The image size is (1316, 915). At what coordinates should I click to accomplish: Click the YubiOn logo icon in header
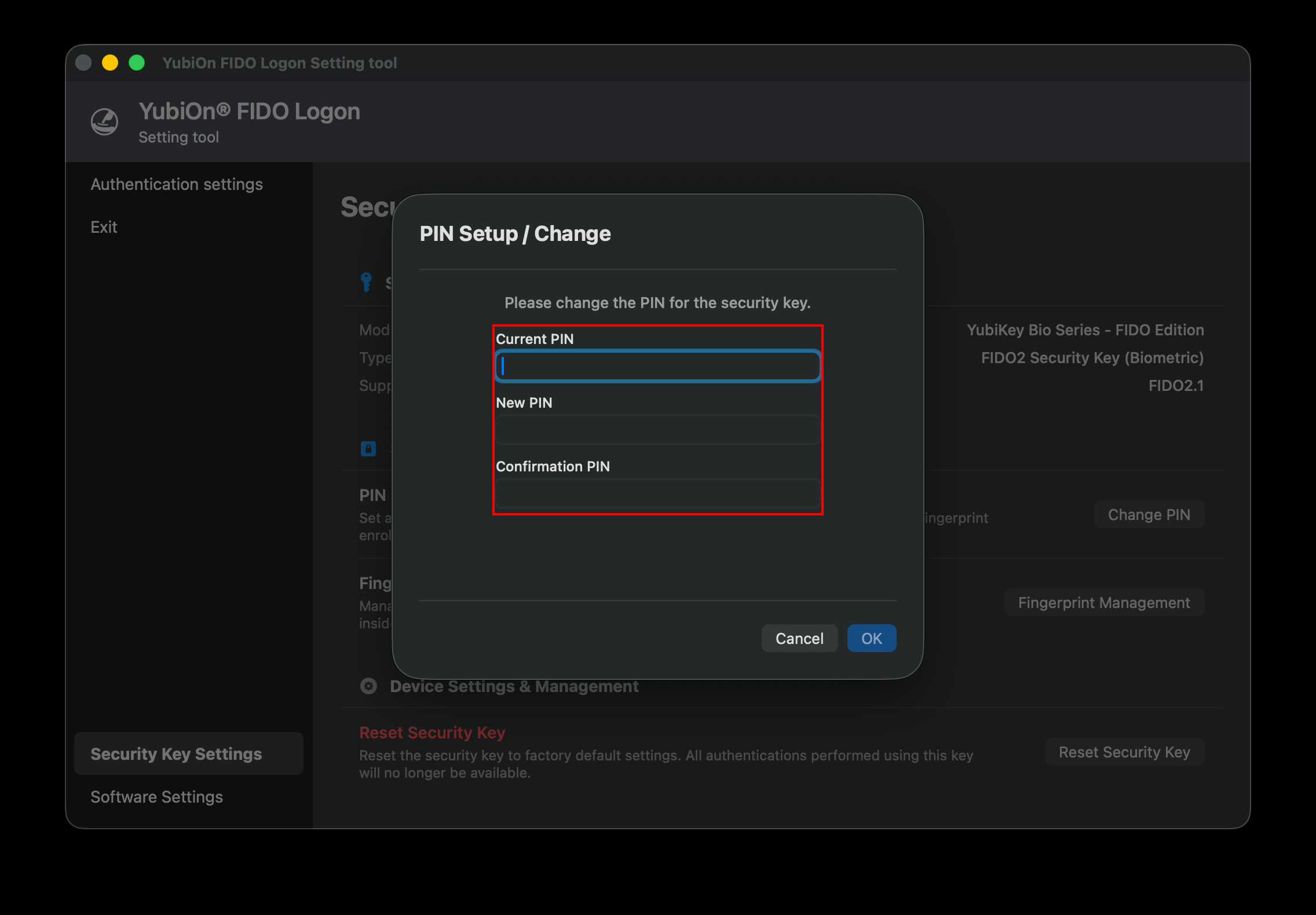pyautogui.click(x=105, y=122)
